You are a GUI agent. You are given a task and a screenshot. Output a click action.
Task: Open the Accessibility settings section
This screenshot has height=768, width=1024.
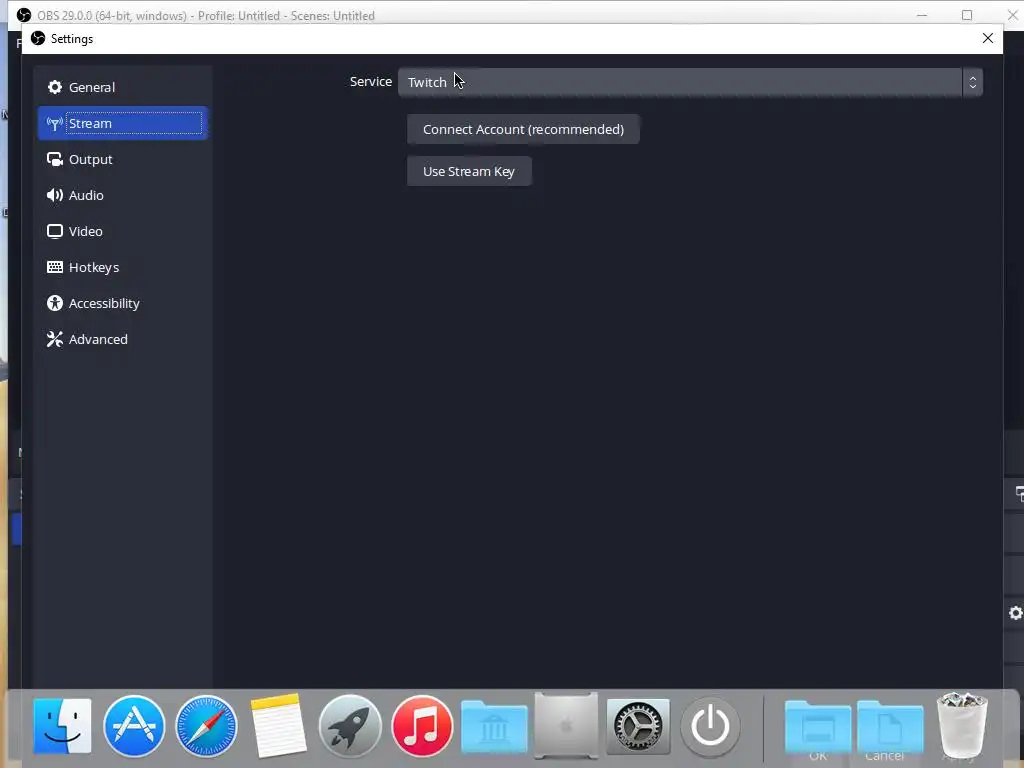click(x=123, y=303)
